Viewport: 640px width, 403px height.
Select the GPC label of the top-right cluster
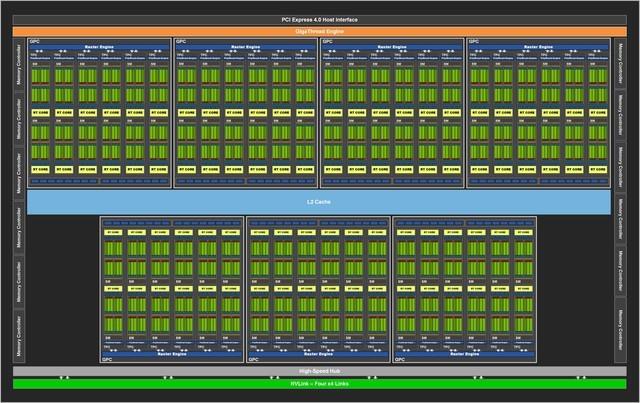474,42
